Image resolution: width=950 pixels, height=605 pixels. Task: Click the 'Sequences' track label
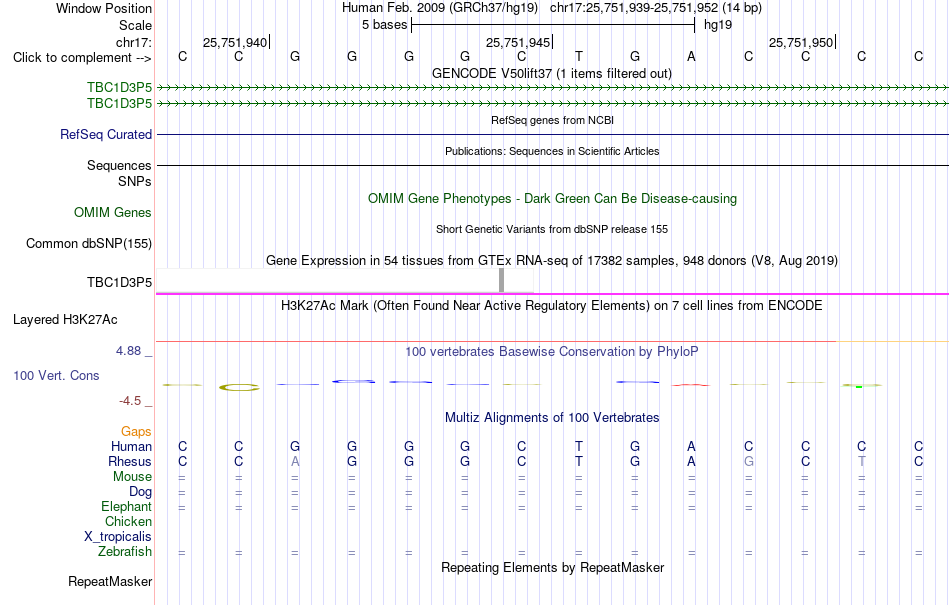coord(119,165)
